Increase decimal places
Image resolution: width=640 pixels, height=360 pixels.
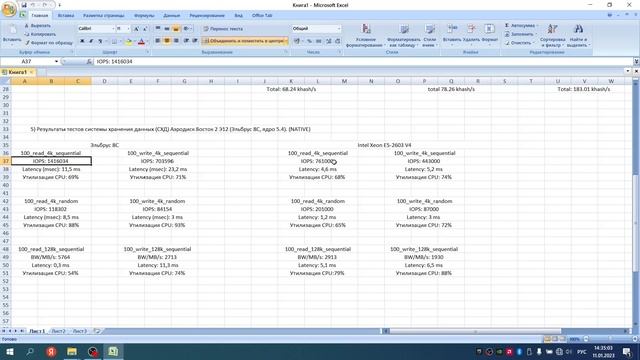point(329,41)
